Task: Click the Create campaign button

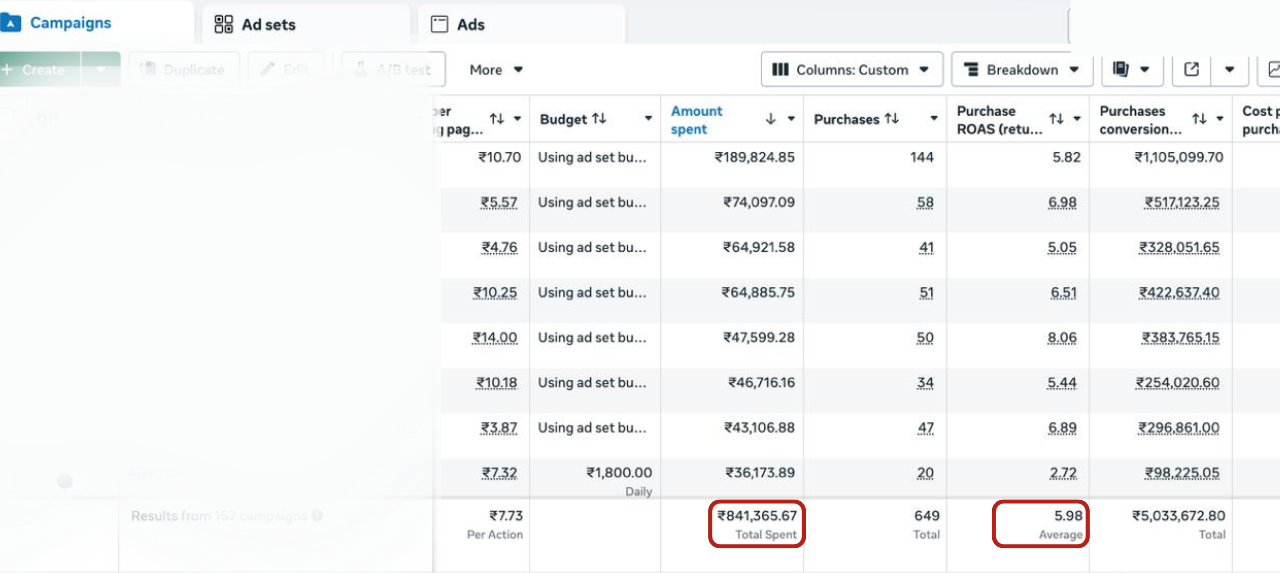Action: point(40,70)
